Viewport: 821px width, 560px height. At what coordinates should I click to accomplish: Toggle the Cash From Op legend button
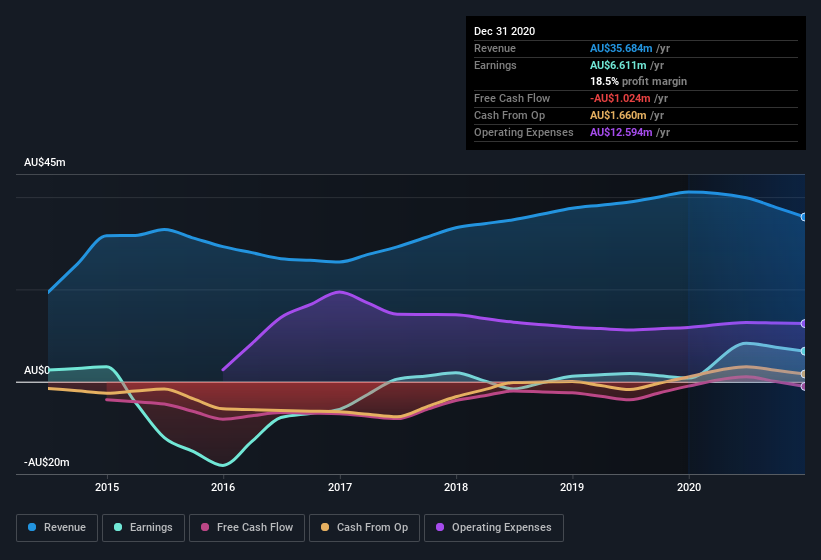[364, 528]
